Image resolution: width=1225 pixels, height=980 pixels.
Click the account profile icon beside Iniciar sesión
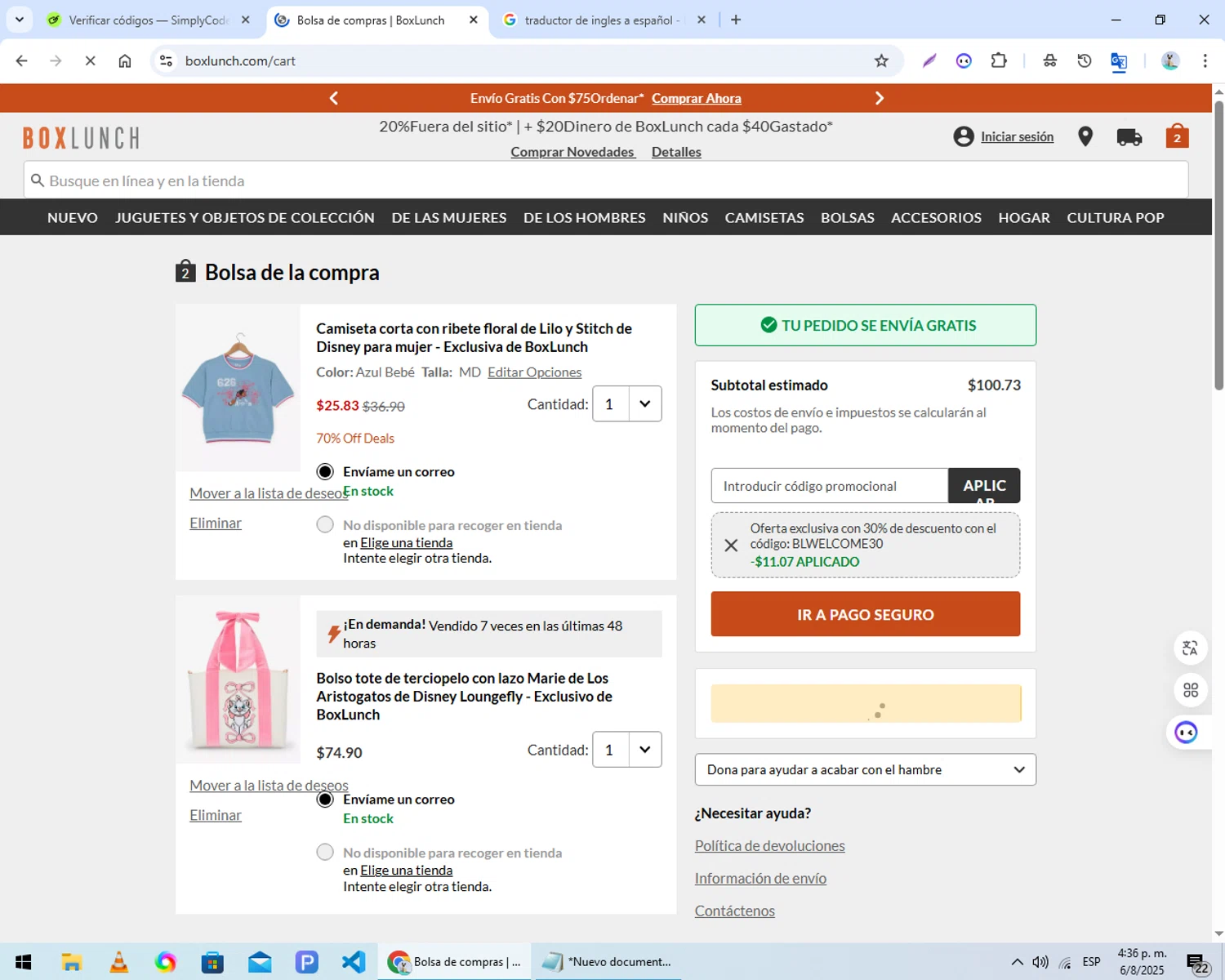(964, 136)
